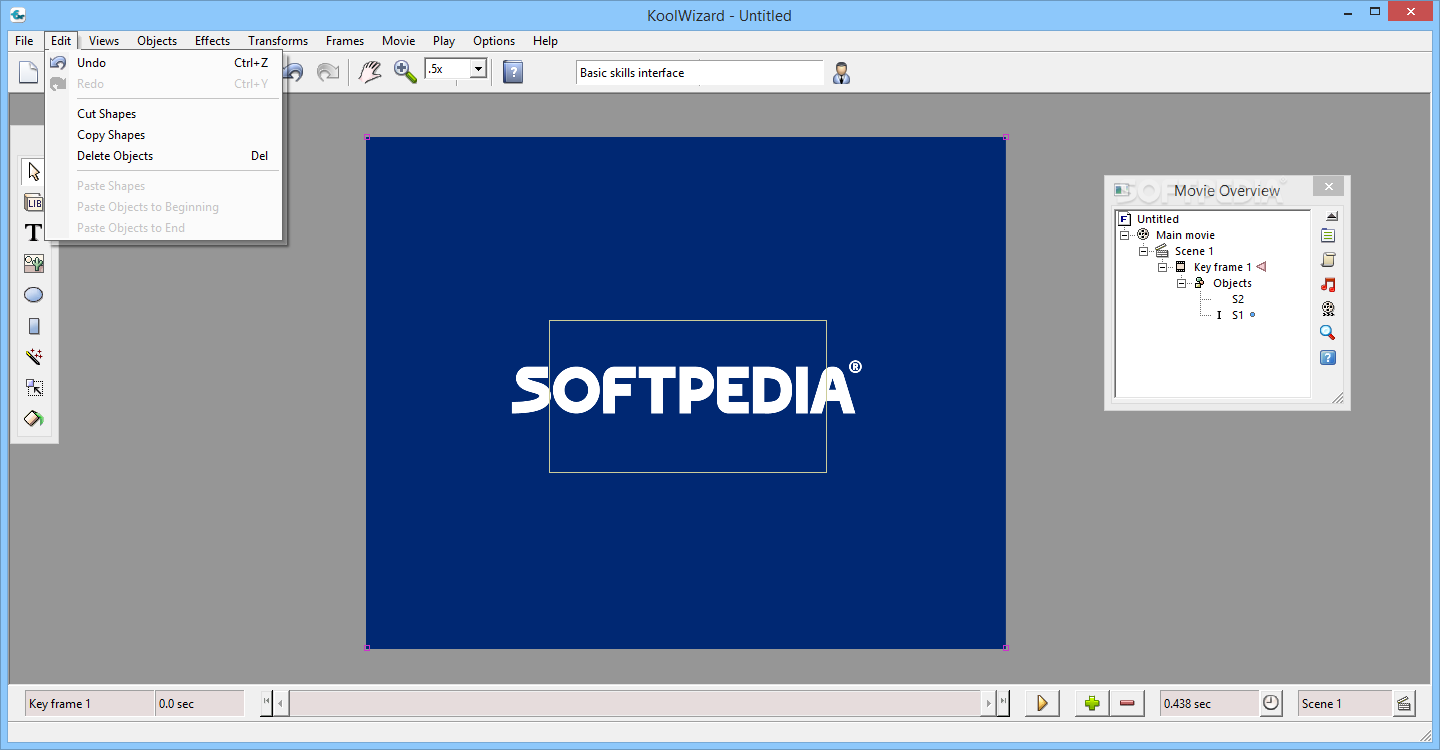Image resolution: width=1440 pixels, height=750 pixels.
Task: Click the SOFTPEDIA logo shape on canvas
Action: tap(686, 388)
